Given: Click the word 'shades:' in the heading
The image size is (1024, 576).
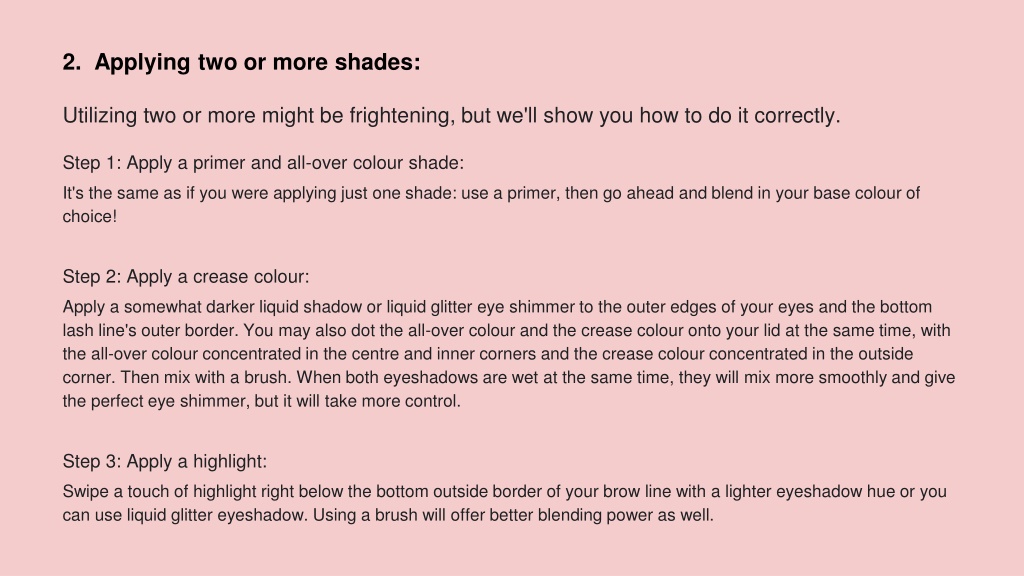Looking at the screenshot, I should (x=377, y=62).
